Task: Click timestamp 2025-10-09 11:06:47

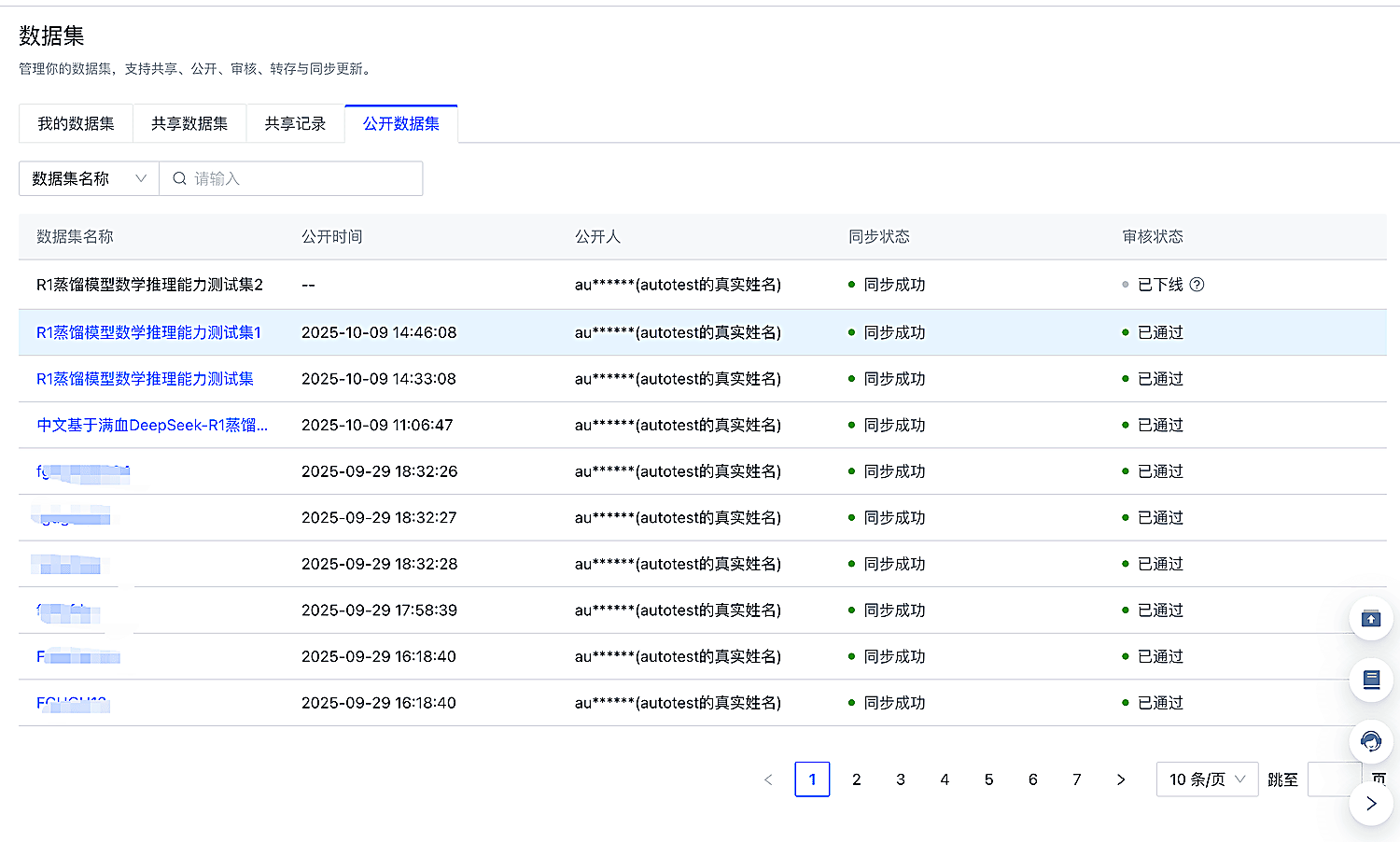Action: pos(377,425)
